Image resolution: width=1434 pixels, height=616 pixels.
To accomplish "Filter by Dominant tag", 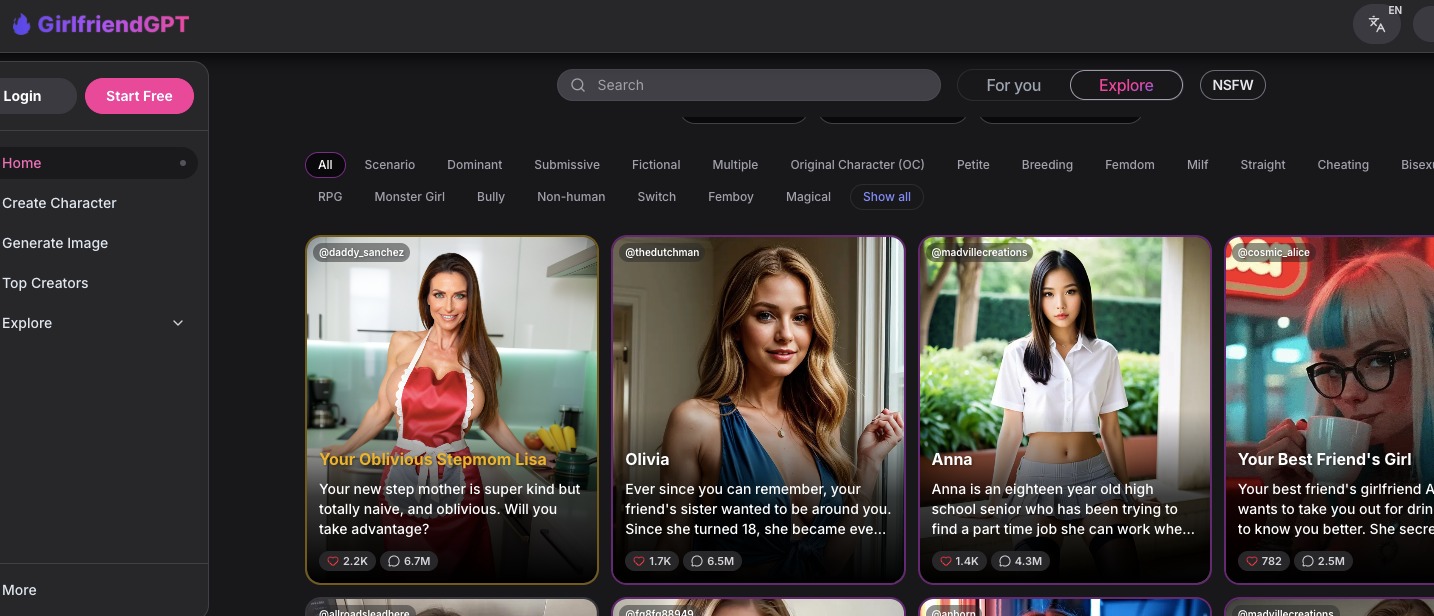I will pos(475,165).
